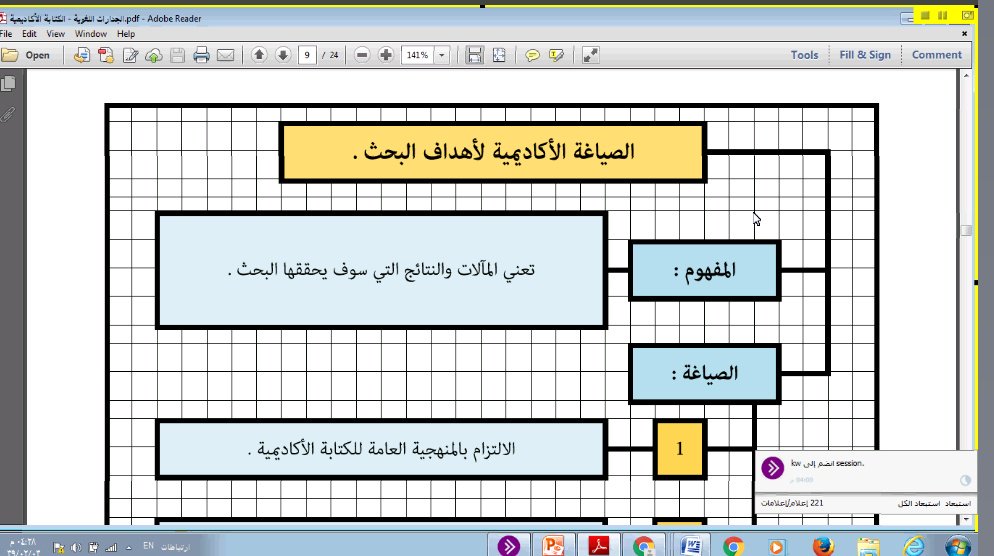Click the vertical scrollbar down arrow
994x556 pixels.
tap(966, 519)
